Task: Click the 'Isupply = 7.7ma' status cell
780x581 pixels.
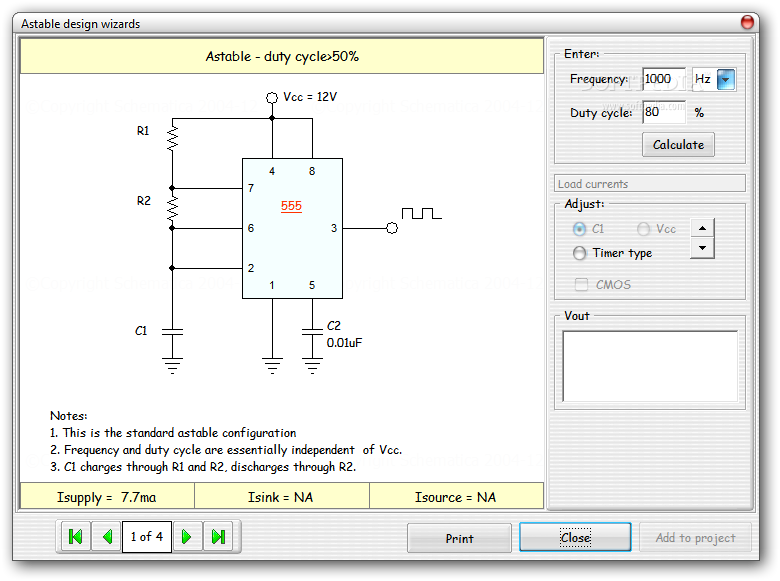Action: point(106,497)
